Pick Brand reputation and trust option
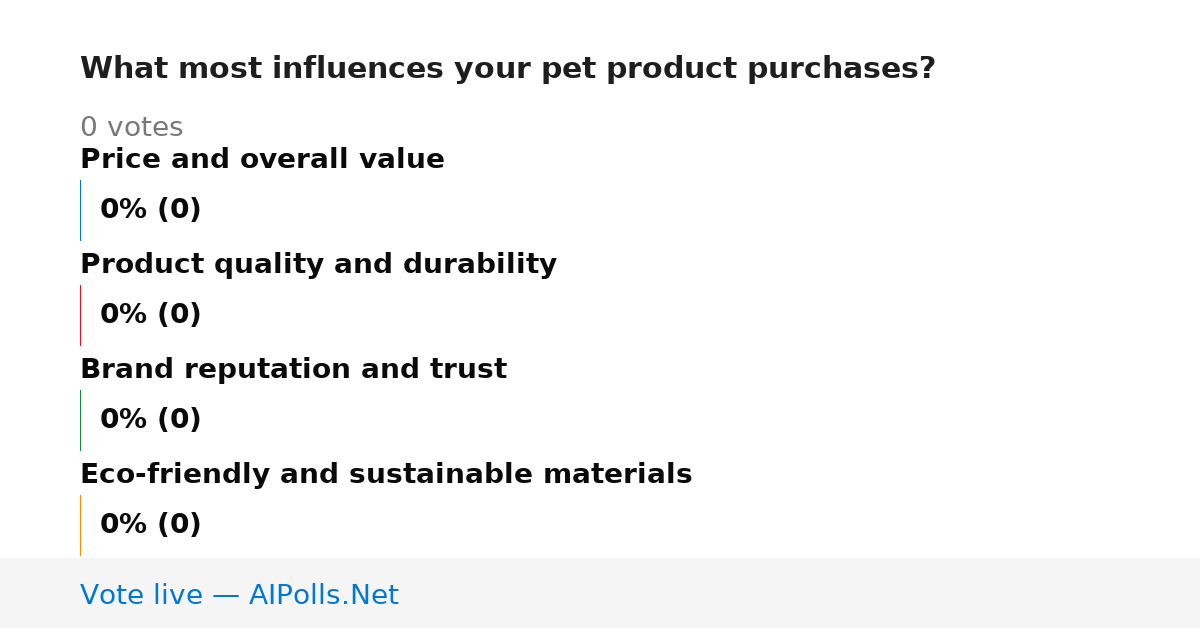 293,370
